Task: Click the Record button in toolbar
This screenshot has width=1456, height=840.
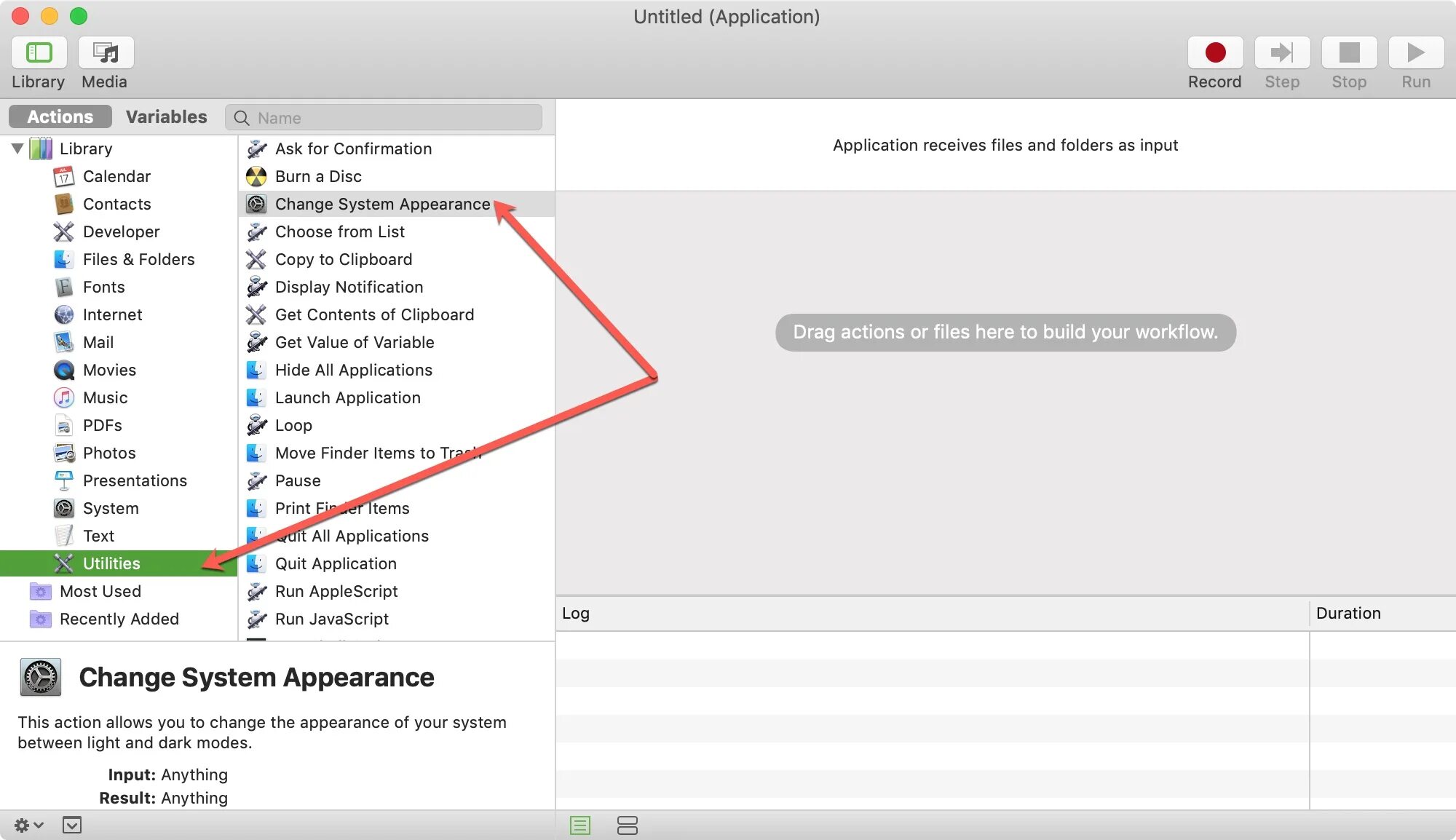Action: tap(1214, 53)
